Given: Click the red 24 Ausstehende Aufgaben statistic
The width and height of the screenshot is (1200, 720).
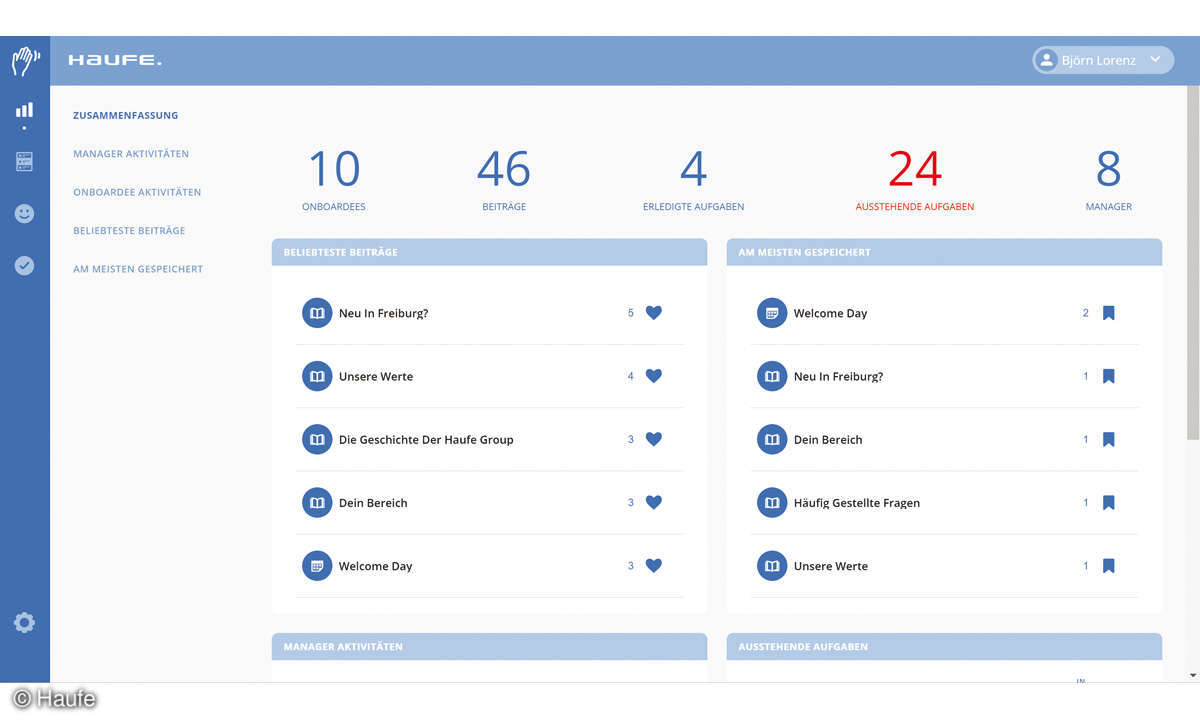Looking at the screenshot, I should pyautogui.click(x=915, y=180).
